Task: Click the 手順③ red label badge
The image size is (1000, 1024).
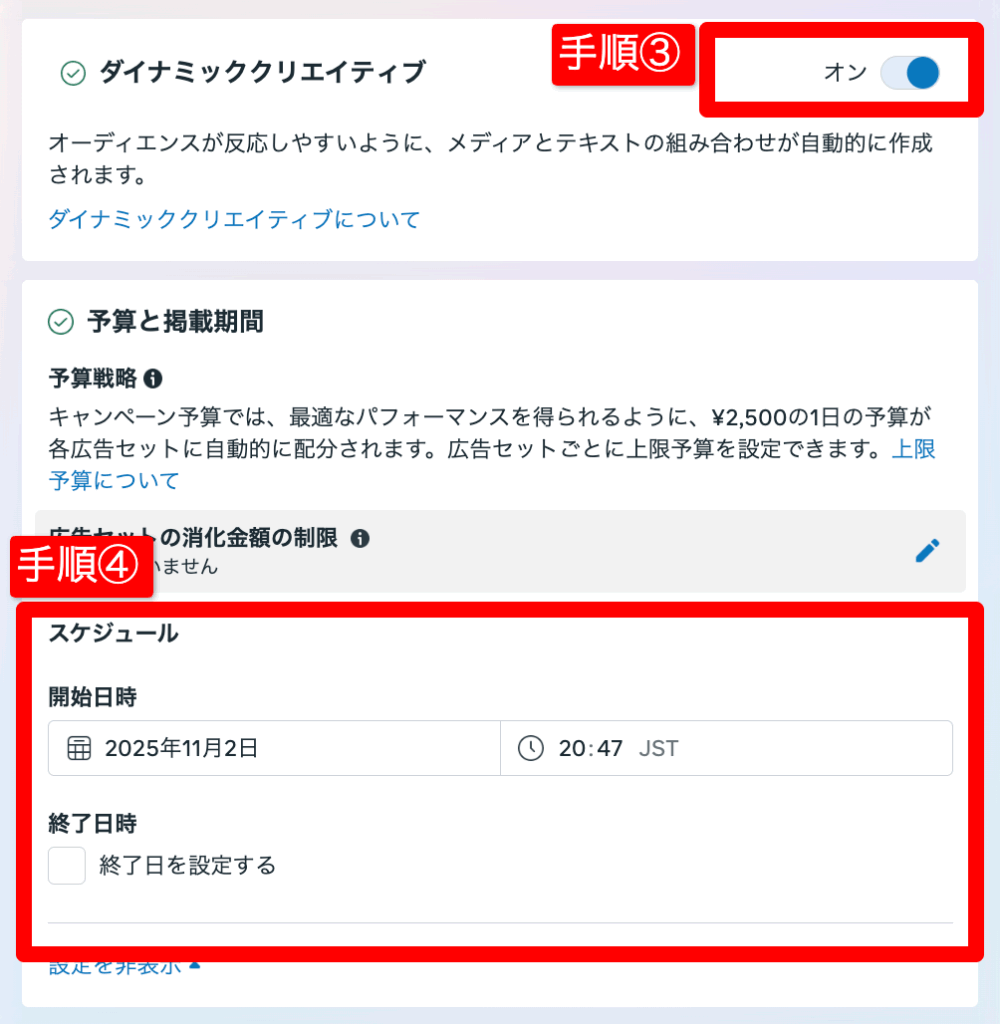Action: [x=623, y=55]
